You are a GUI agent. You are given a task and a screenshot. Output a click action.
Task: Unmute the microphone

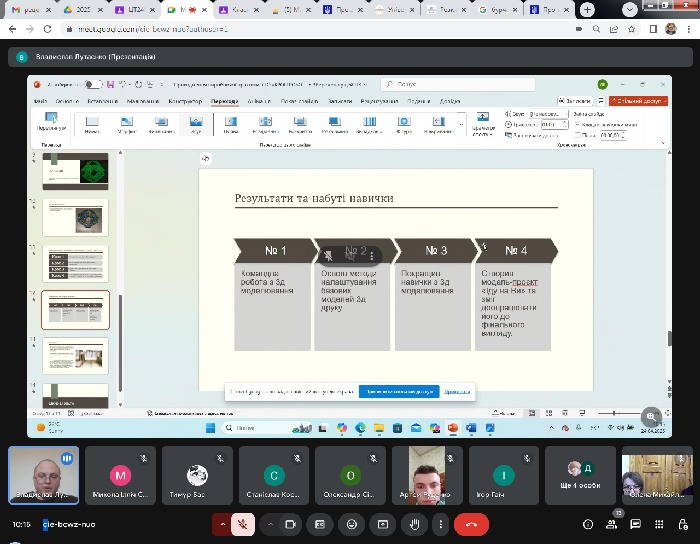pos(242,524)
